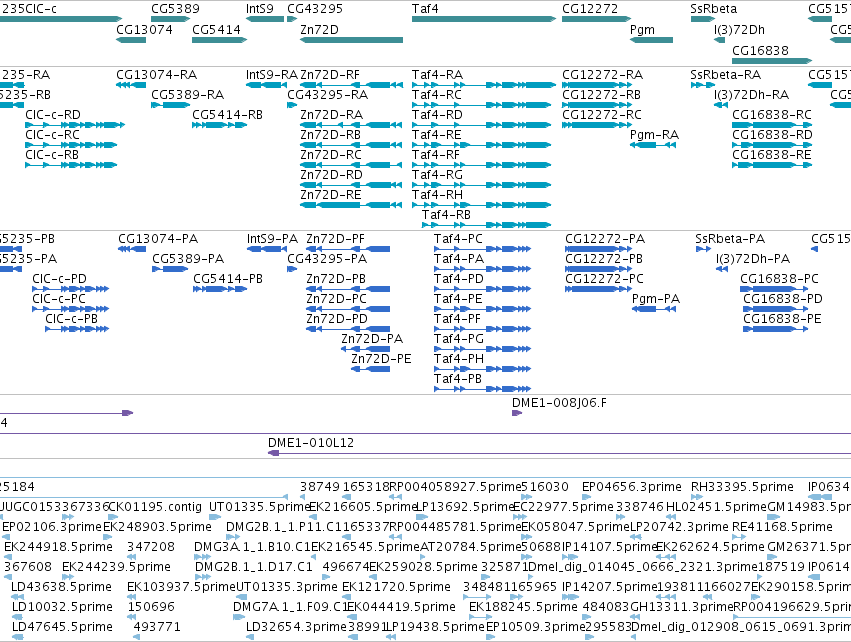The width and height of the screenshot is (851, 642).
Task: Select the SsRbeta gene label
Action: point(714,9)
